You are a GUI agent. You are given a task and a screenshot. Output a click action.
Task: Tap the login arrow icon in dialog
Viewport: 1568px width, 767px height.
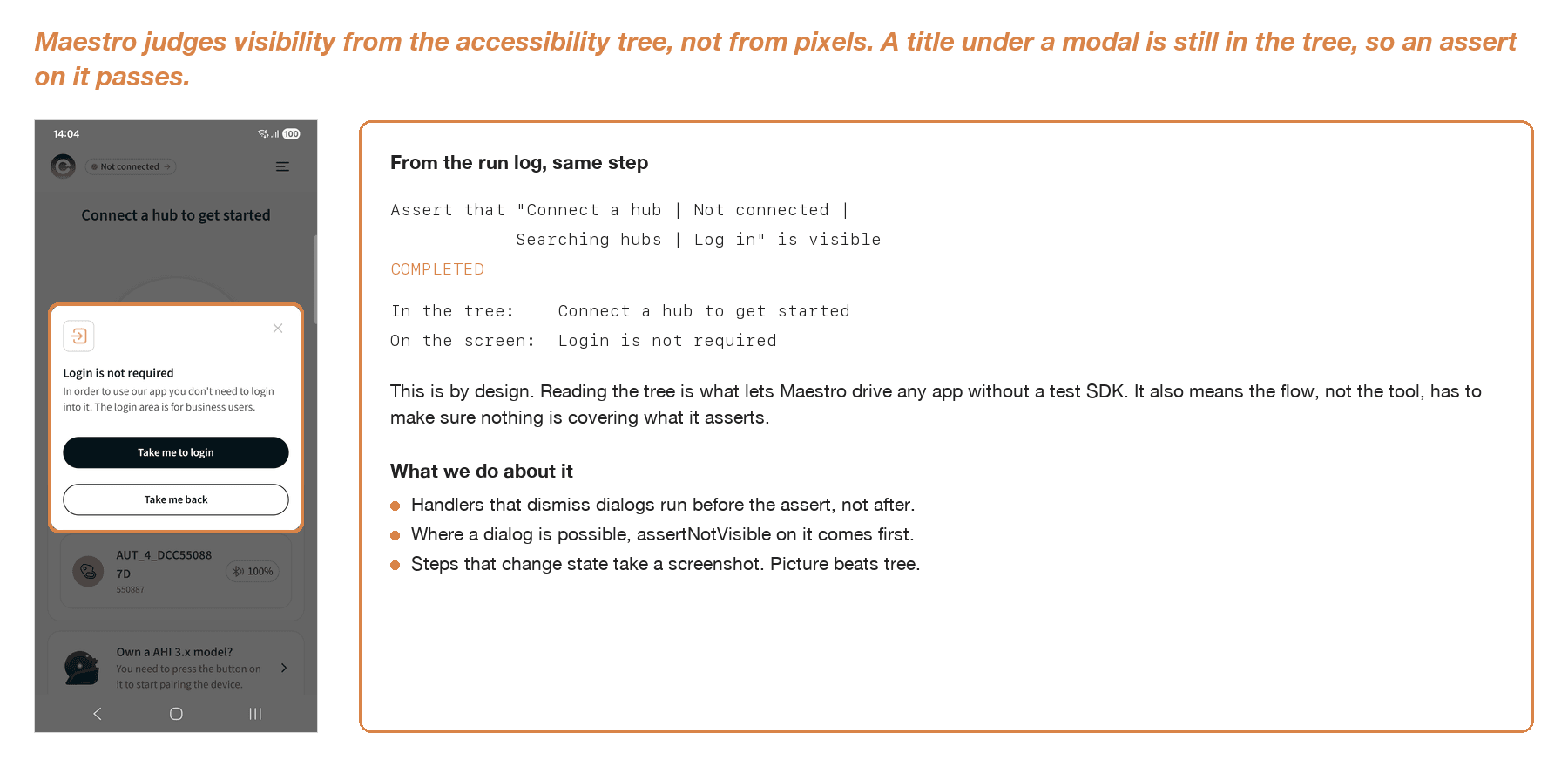(78, 336)
